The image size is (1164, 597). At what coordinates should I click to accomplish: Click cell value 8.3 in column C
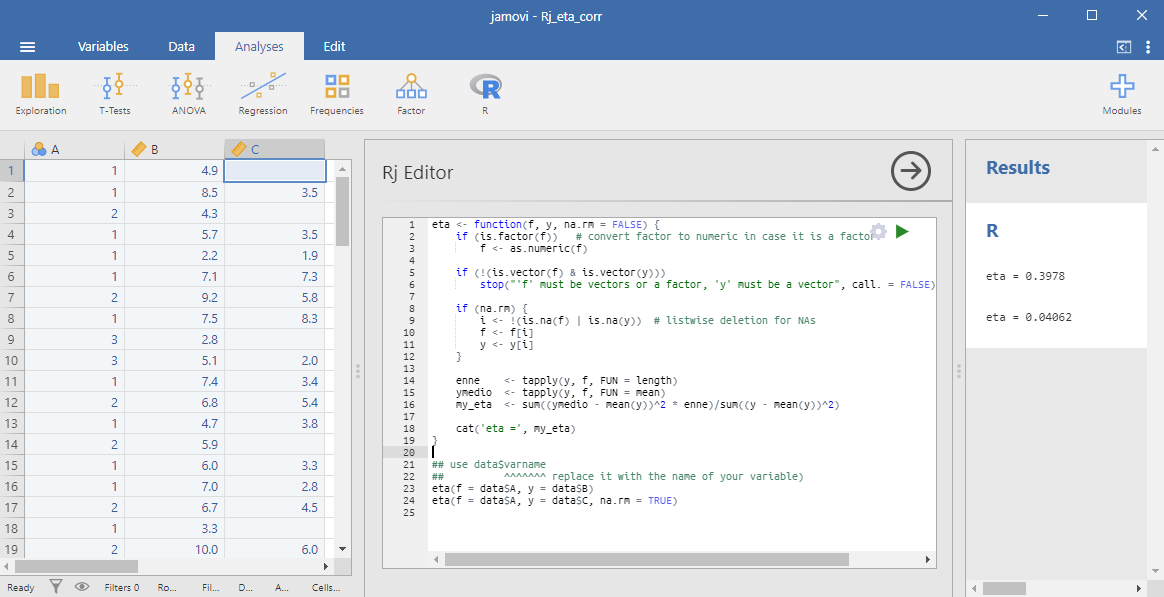[274, 319]
